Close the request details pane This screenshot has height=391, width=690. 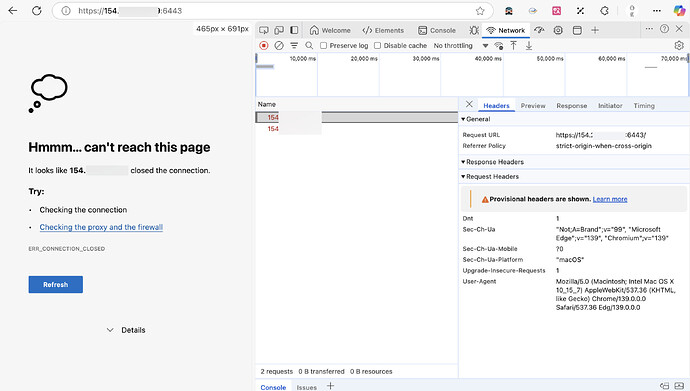pos(469,104)
